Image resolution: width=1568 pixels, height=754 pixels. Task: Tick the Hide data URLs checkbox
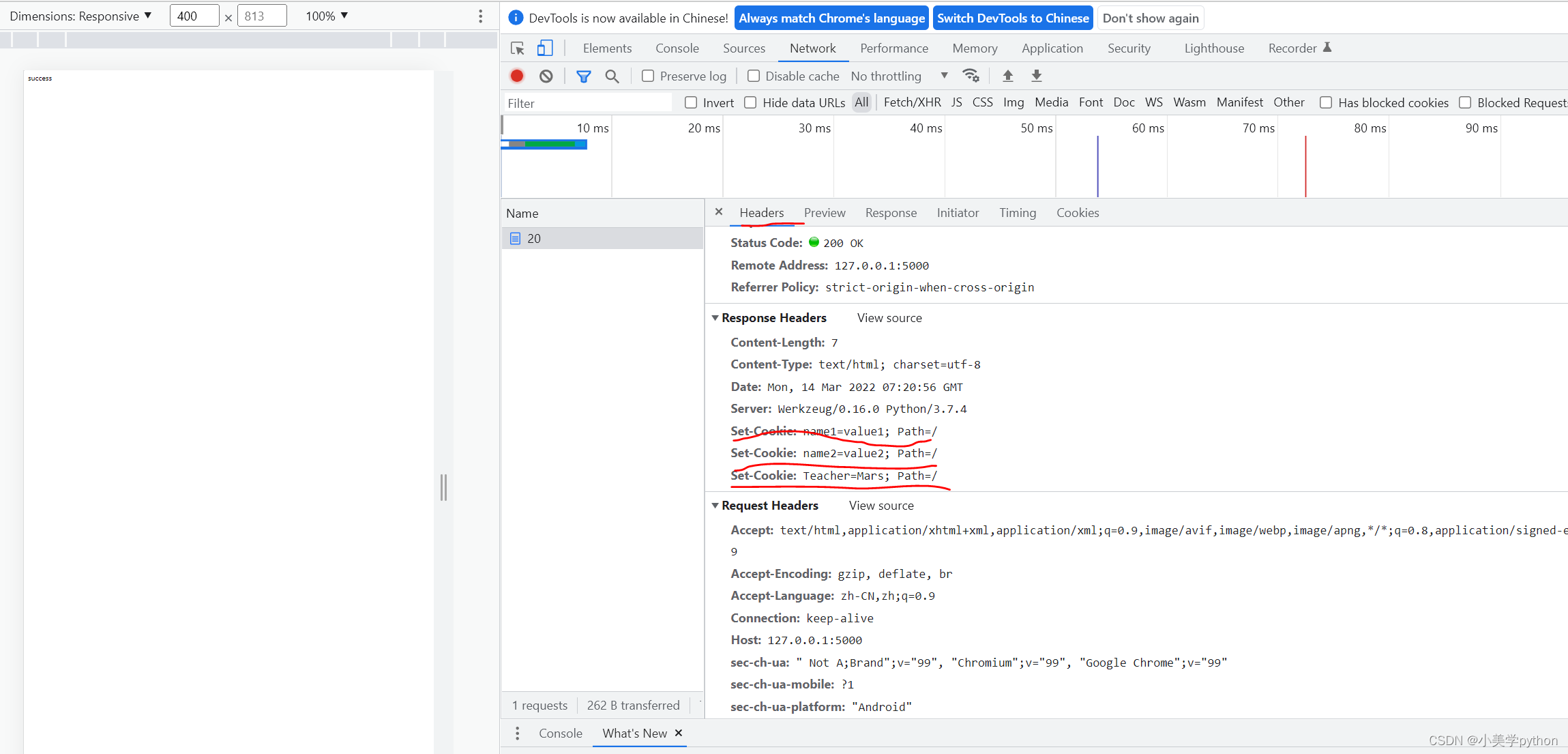[x=750, y=102]
